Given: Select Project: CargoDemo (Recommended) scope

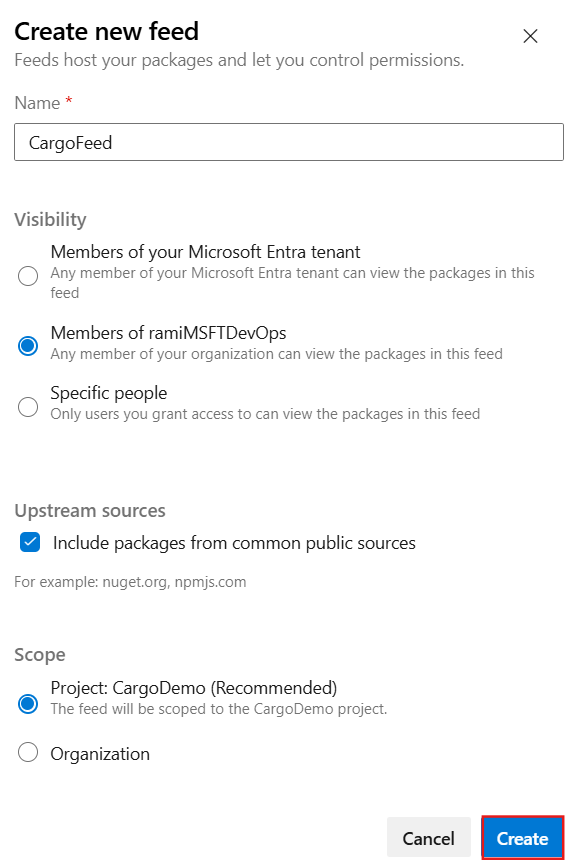Looking at the screenshot, I should tap(27, 704).
